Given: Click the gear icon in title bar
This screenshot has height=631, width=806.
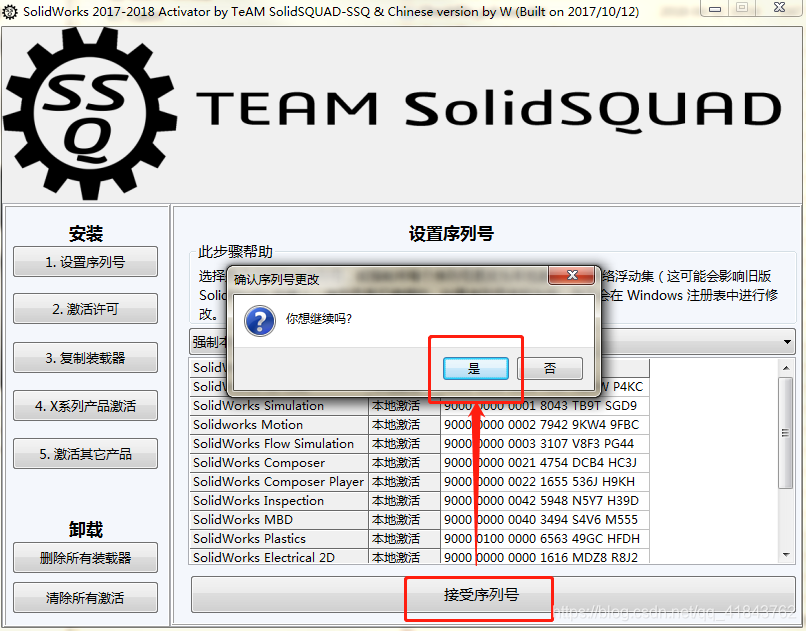Looking at the screenshot, I should 10,11.
